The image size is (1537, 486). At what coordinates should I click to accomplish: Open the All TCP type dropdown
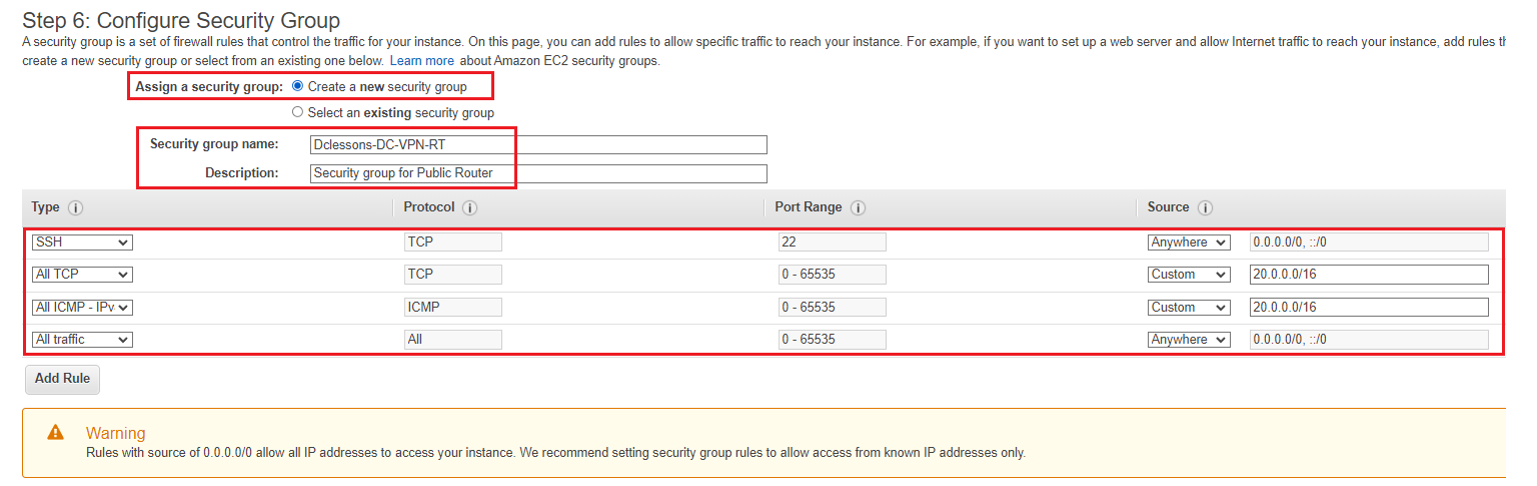click(x=82, y=274)
